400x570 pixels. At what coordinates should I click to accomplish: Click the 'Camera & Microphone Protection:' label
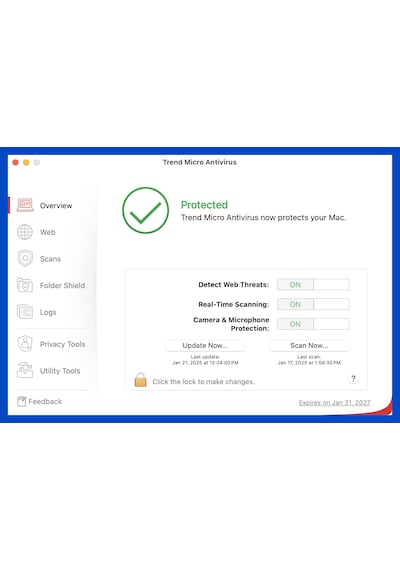click(231, 324)
